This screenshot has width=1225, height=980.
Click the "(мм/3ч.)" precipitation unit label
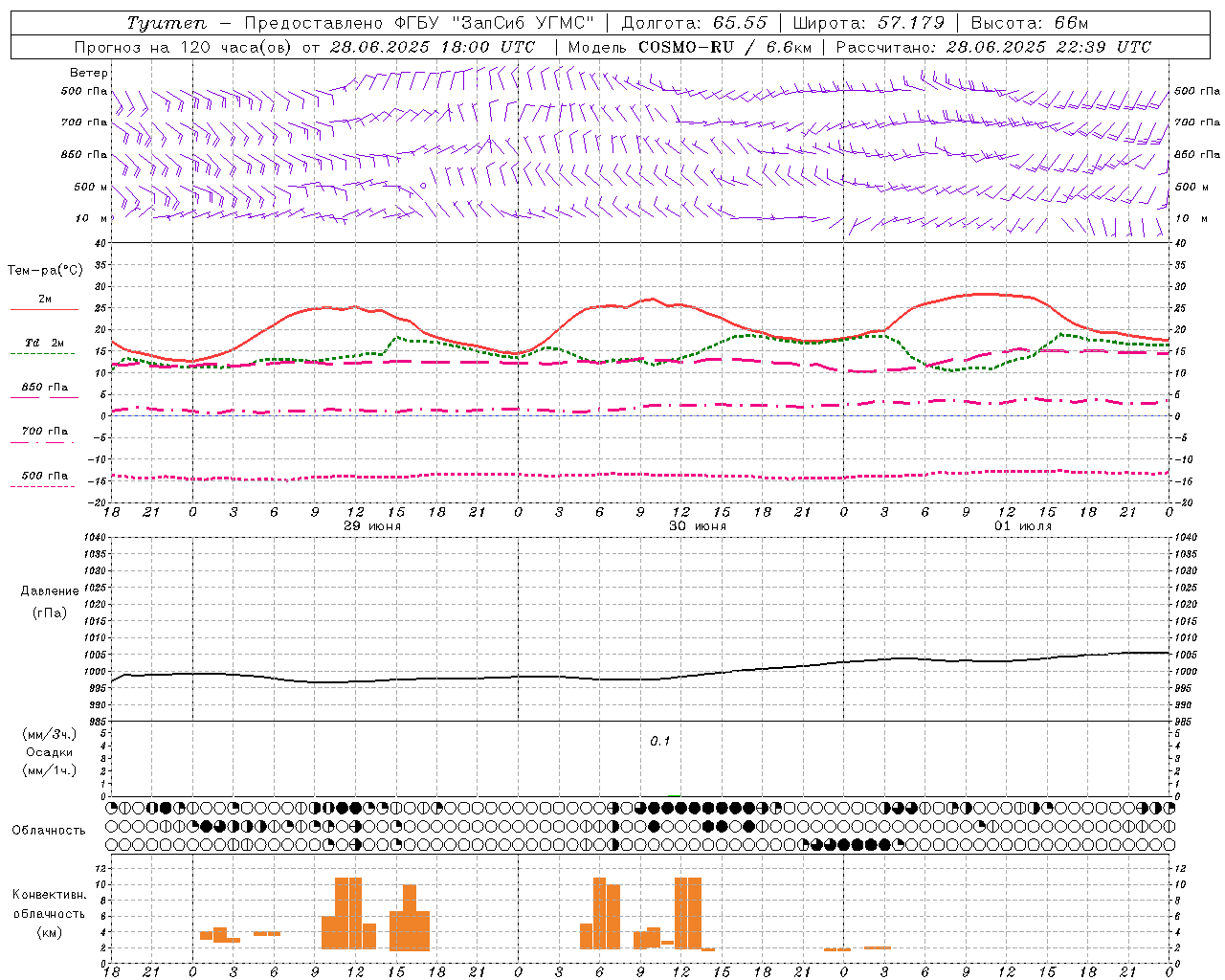pos(50,734)
